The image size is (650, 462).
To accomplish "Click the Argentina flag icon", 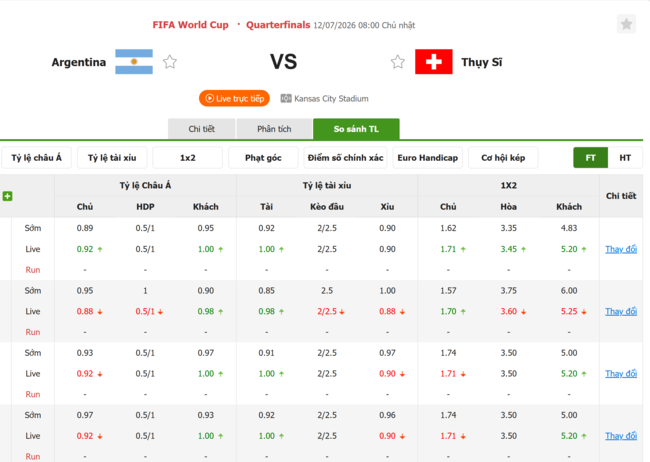I will 134,62.
